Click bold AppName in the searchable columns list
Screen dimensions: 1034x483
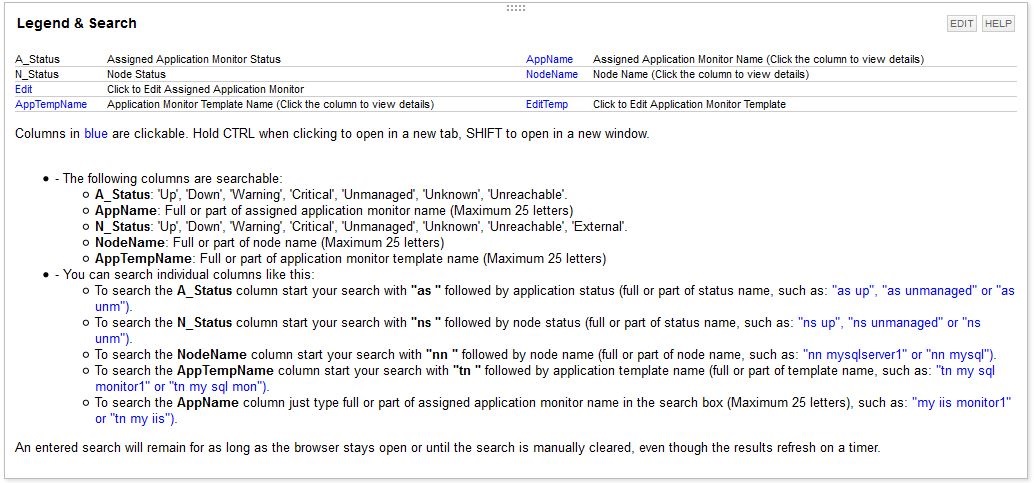127,211
